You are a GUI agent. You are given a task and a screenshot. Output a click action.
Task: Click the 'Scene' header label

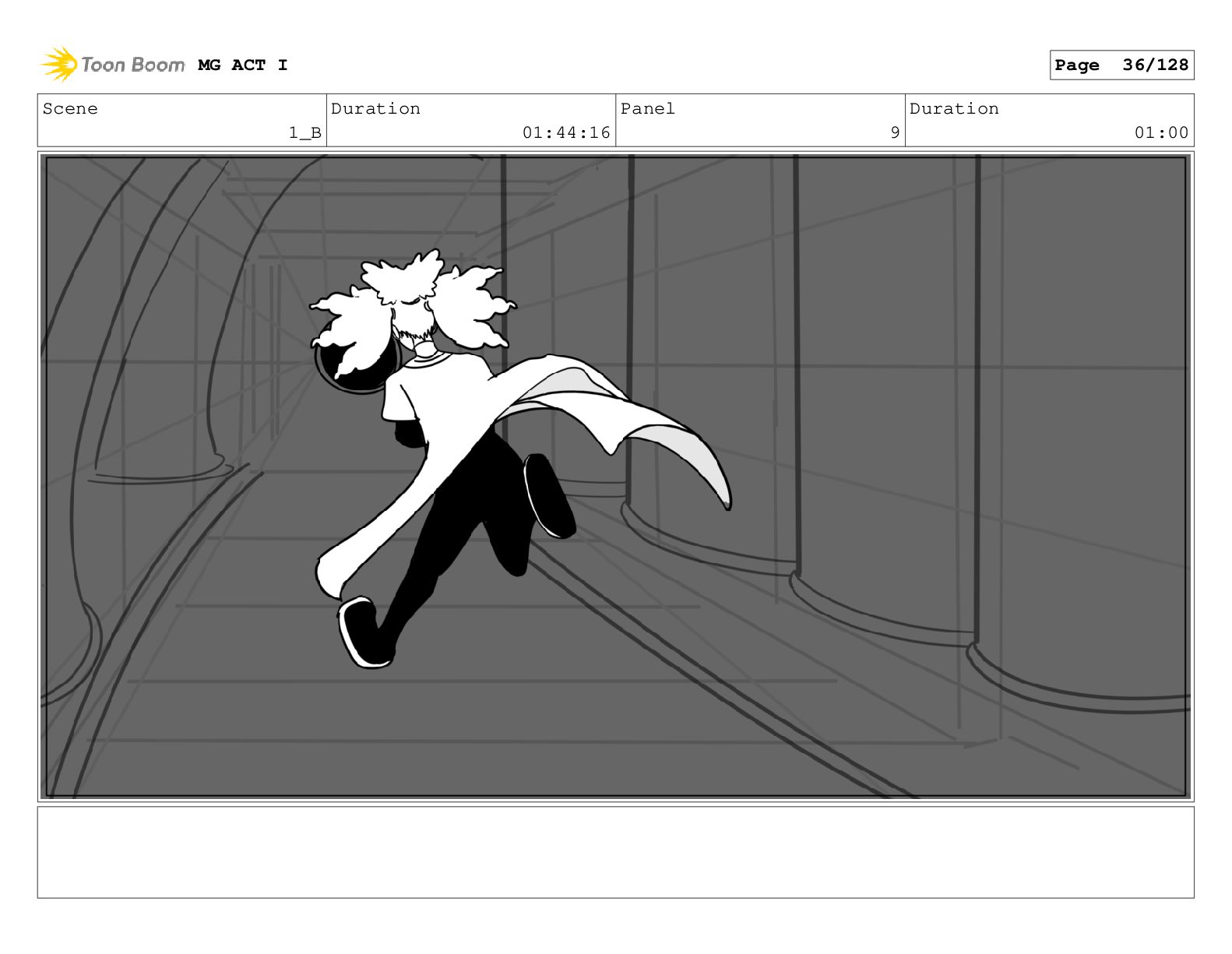coord(70,109)
